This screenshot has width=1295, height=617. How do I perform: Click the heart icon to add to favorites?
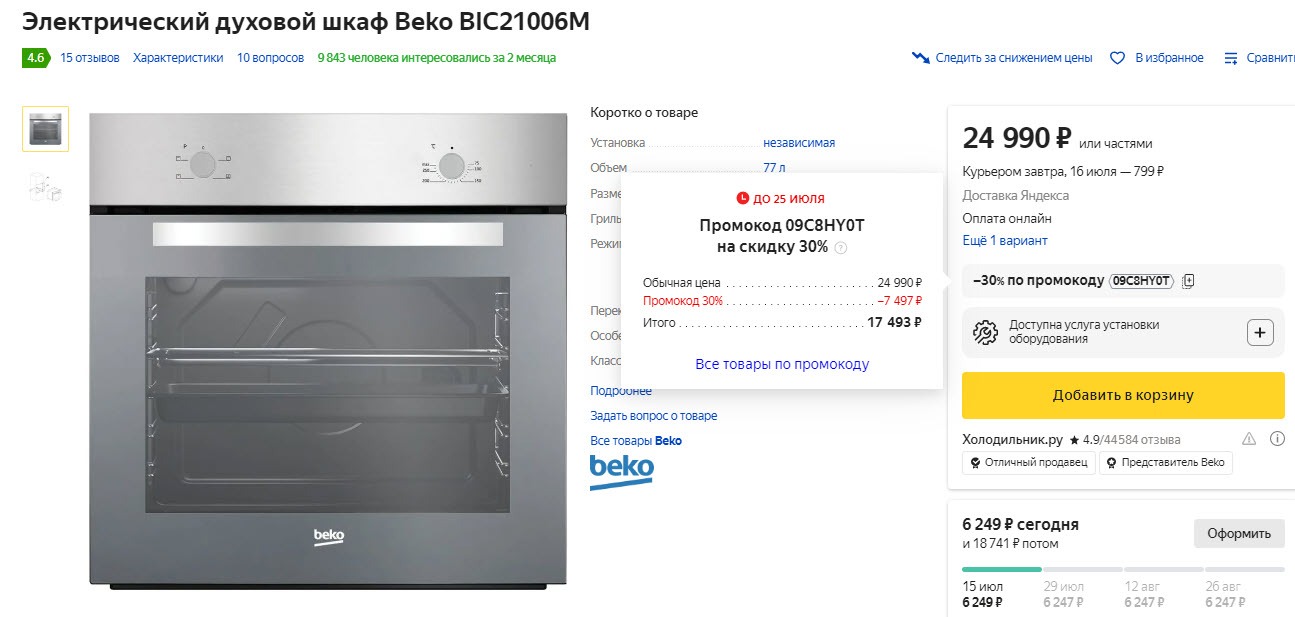pyautogui.click(x=1117, y=57)
